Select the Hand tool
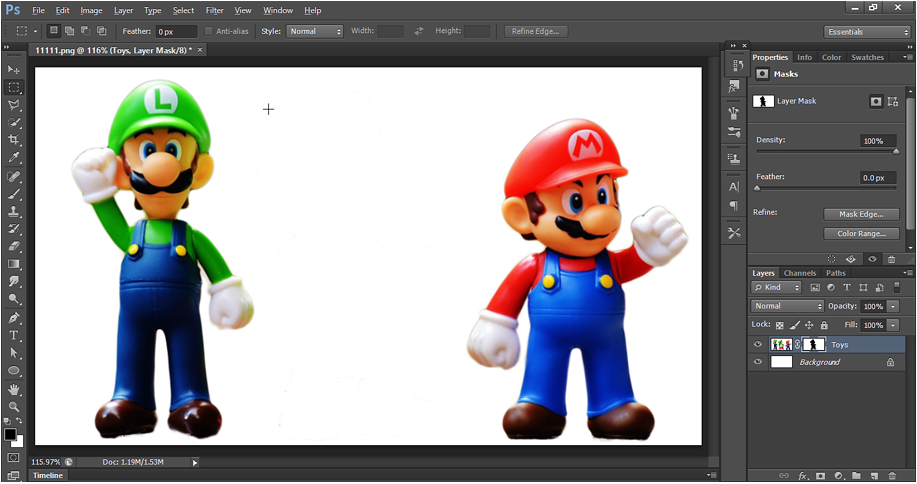 (x=13, y=389)
